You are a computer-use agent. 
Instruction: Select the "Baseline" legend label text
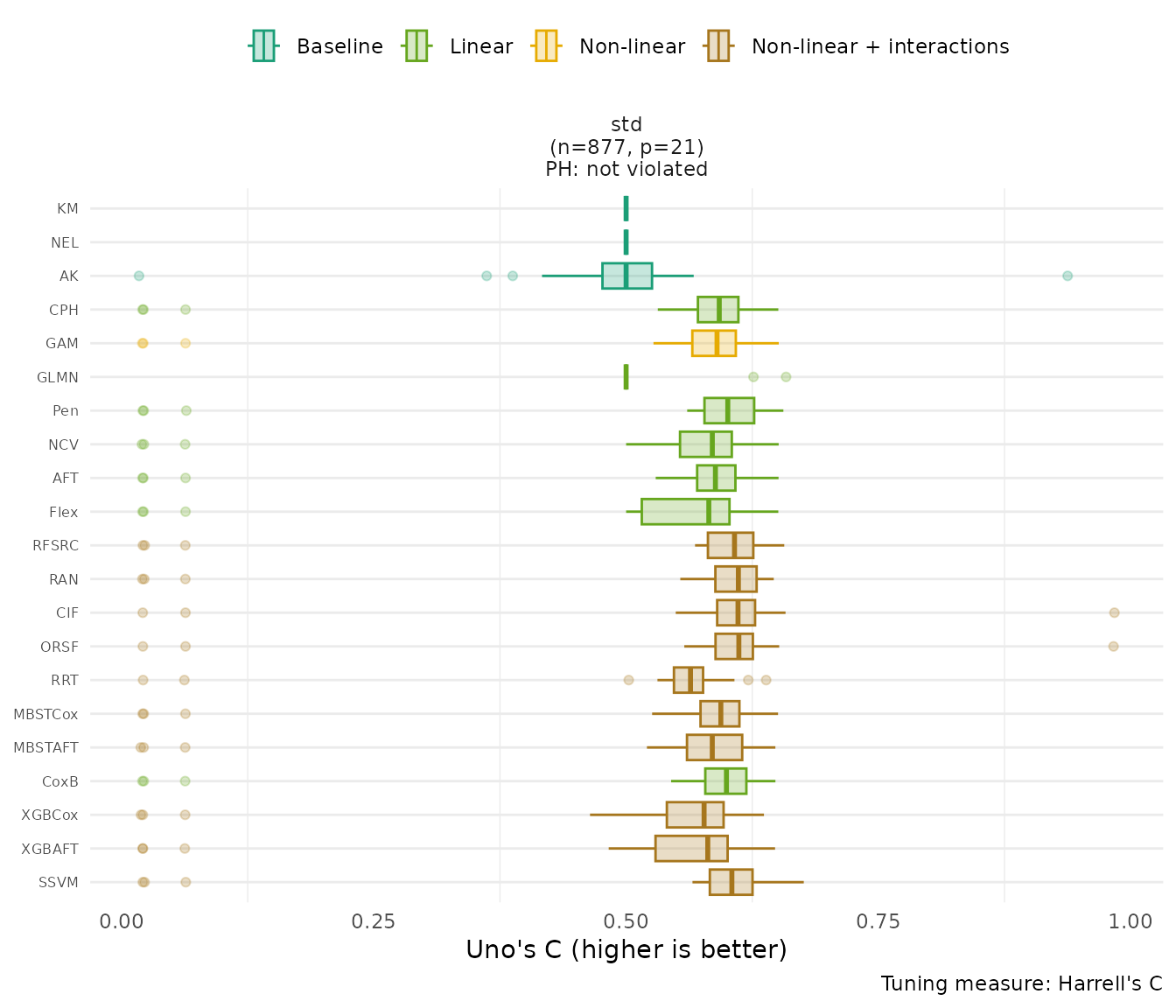pos(339,46)
